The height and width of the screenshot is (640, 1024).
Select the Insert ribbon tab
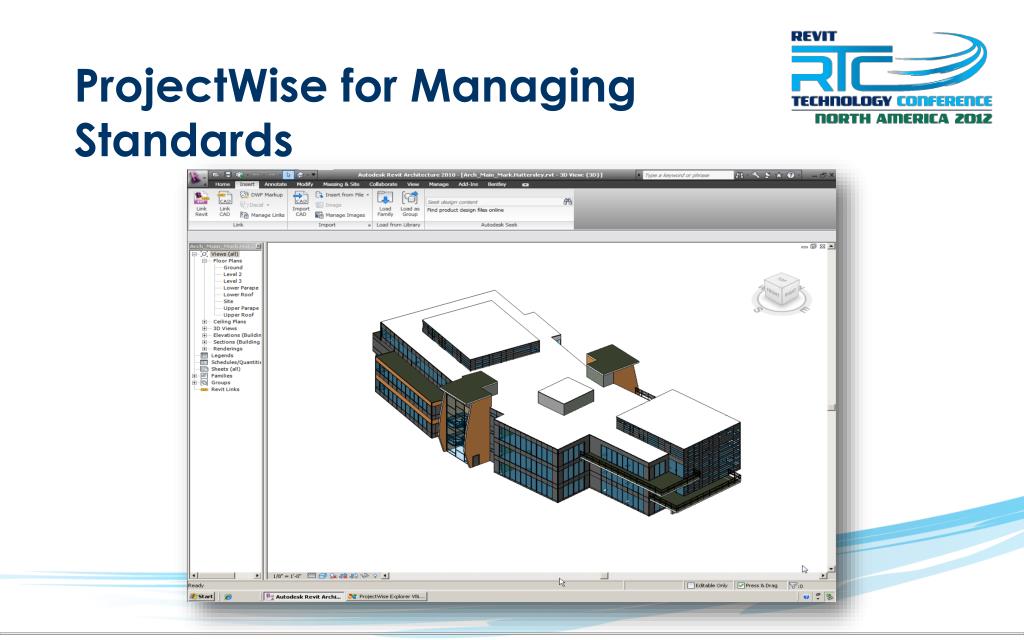pyautogui.click(x=247, y=185)
